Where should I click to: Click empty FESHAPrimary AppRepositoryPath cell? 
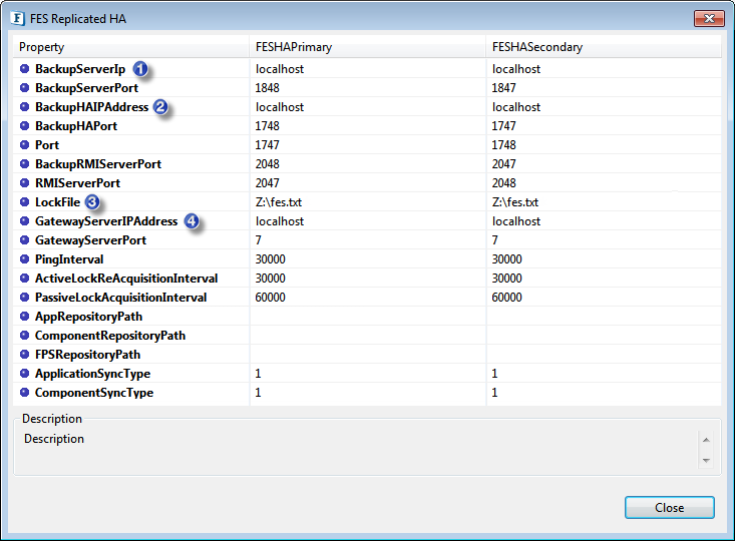click(x=368, y=316)
